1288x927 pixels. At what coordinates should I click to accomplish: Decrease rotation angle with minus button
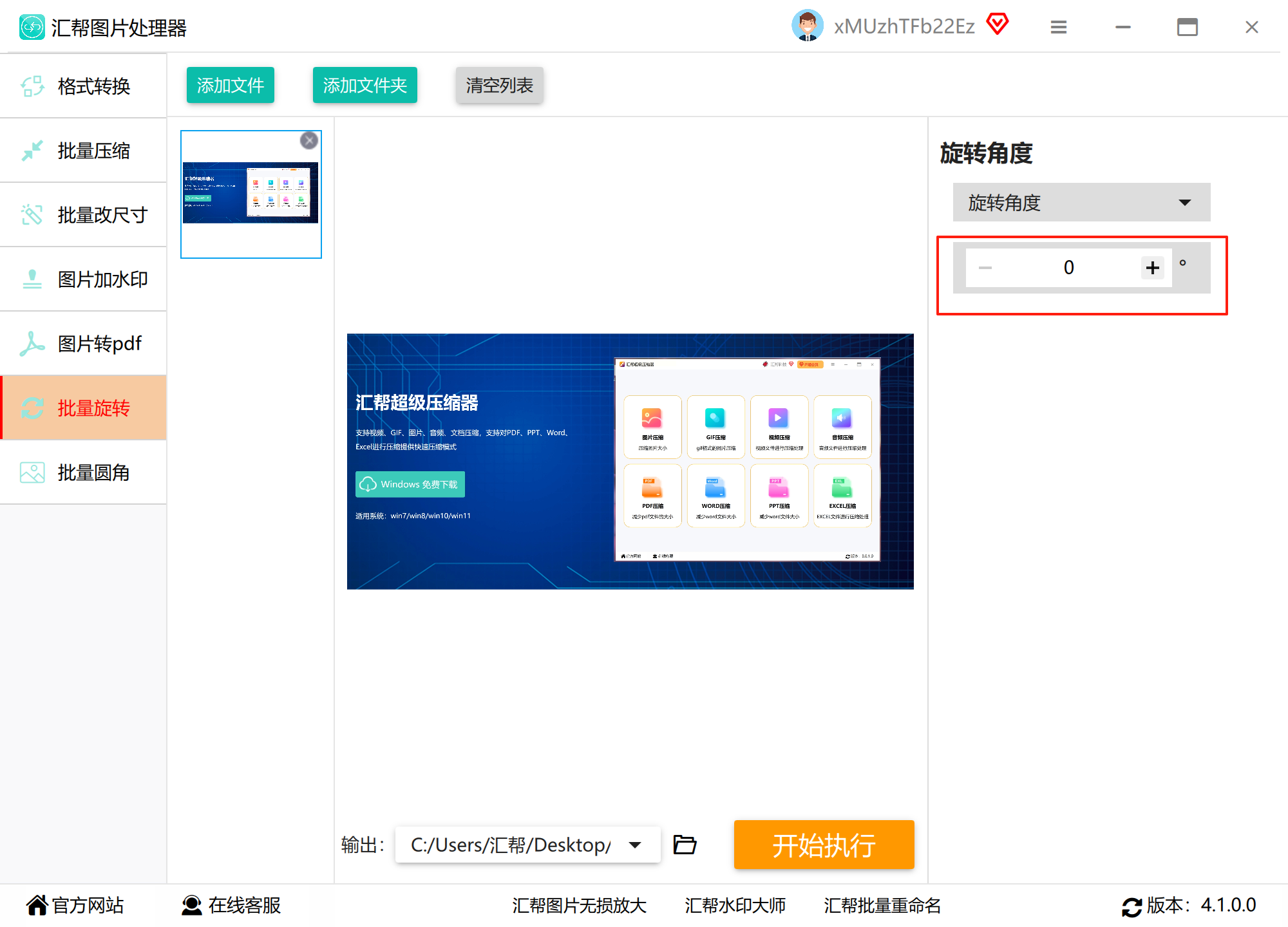click(985, 268)
